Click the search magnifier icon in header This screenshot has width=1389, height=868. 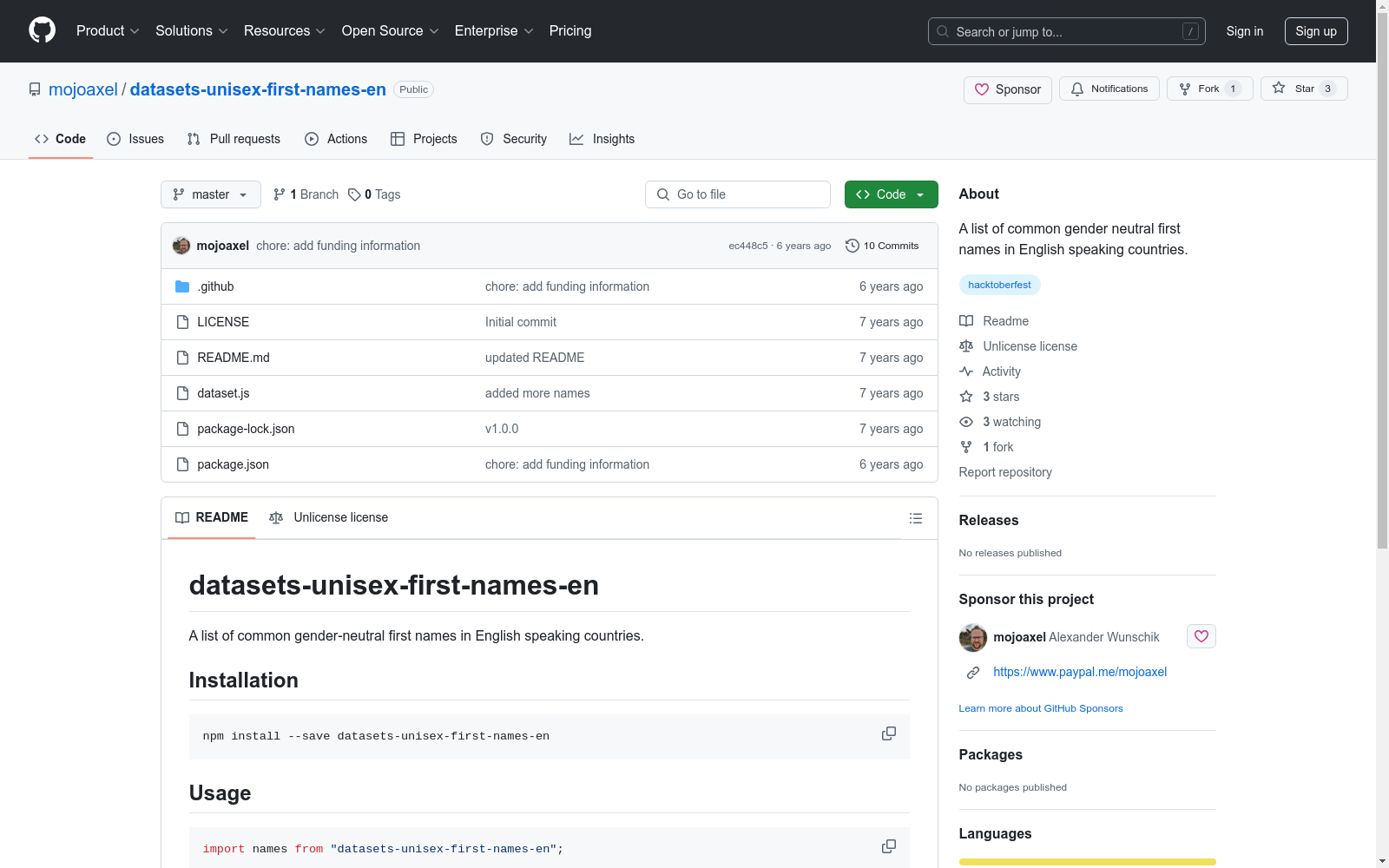[x=943, y=31]
